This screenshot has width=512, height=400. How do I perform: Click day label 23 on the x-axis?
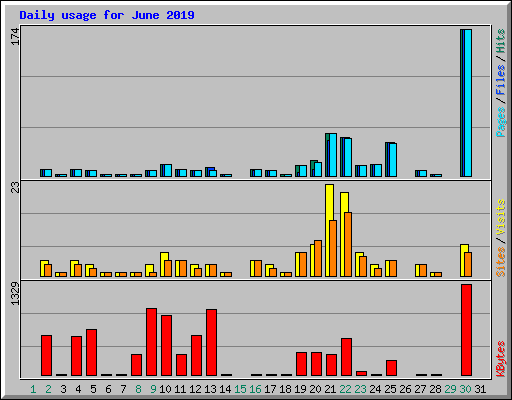[x=360, y=389]
